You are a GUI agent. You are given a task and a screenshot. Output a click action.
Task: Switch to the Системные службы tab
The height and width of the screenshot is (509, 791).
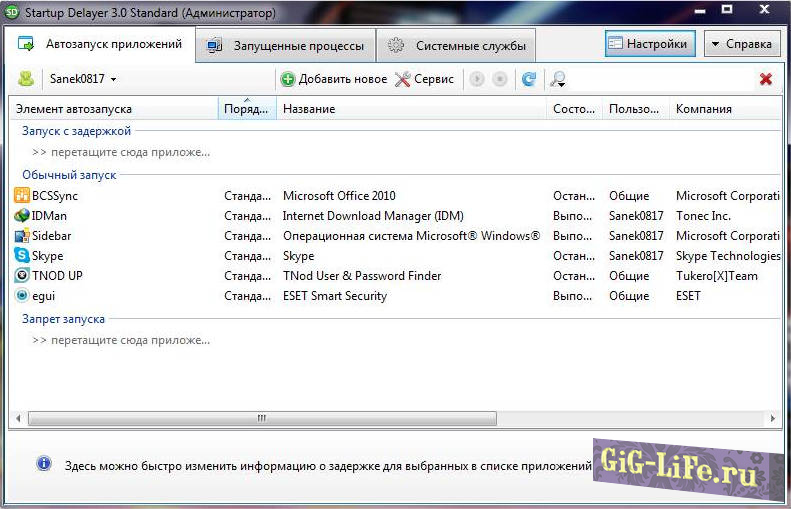(x=458, y=46)
